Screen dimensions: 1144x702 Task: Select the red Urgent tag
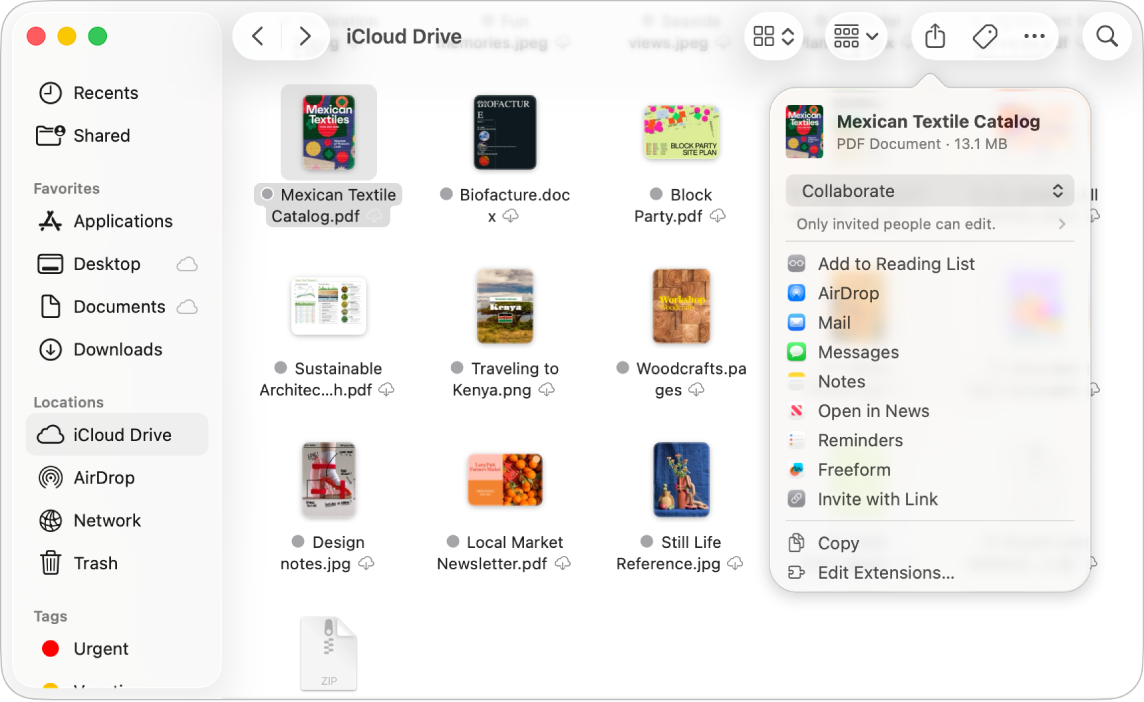tap(95, 649)
